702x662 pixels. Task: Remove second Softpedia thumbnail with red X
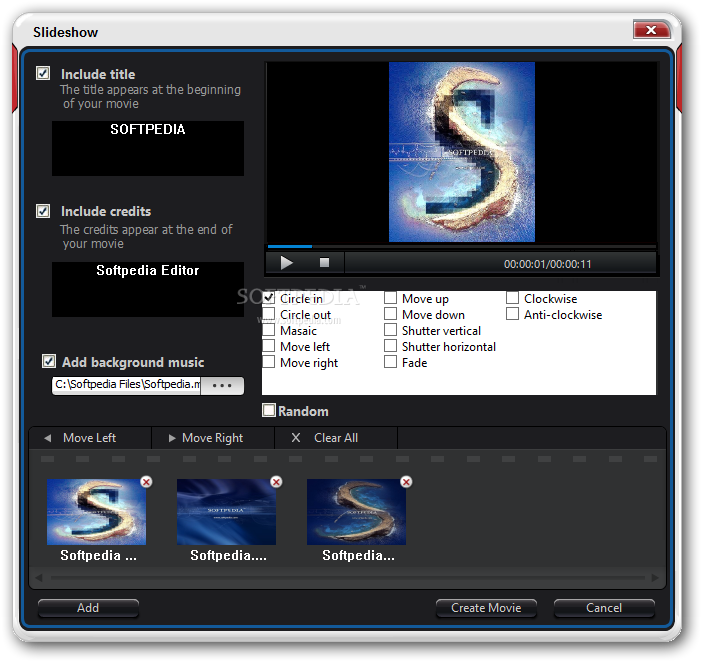click(276, 482)
